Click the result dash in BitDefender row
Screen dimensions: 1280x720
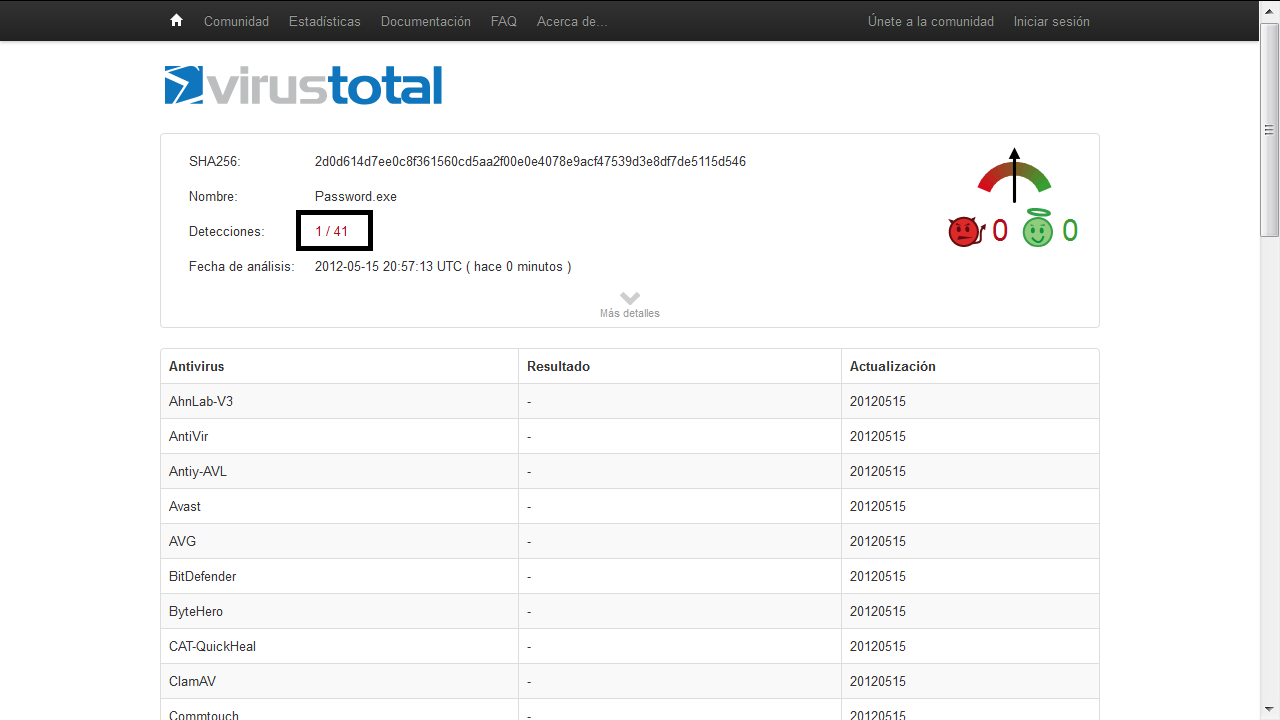(x=529, y=576)
